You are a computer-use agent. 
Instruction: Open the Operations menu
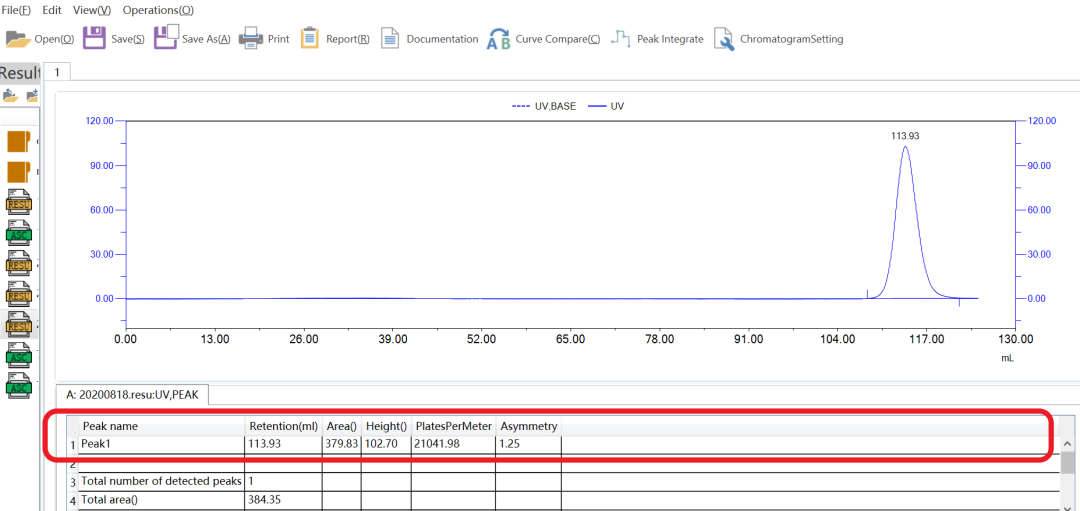coord(158,10)
